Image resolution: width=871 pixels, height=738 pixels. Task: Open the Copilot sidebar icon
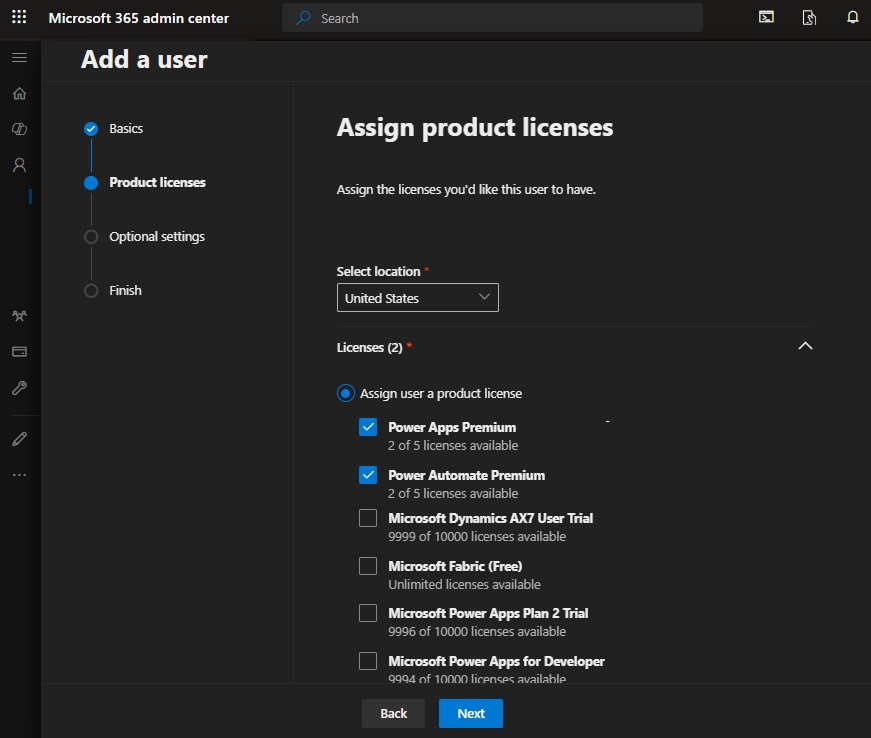pyautogui.click(x=19, y=129)
